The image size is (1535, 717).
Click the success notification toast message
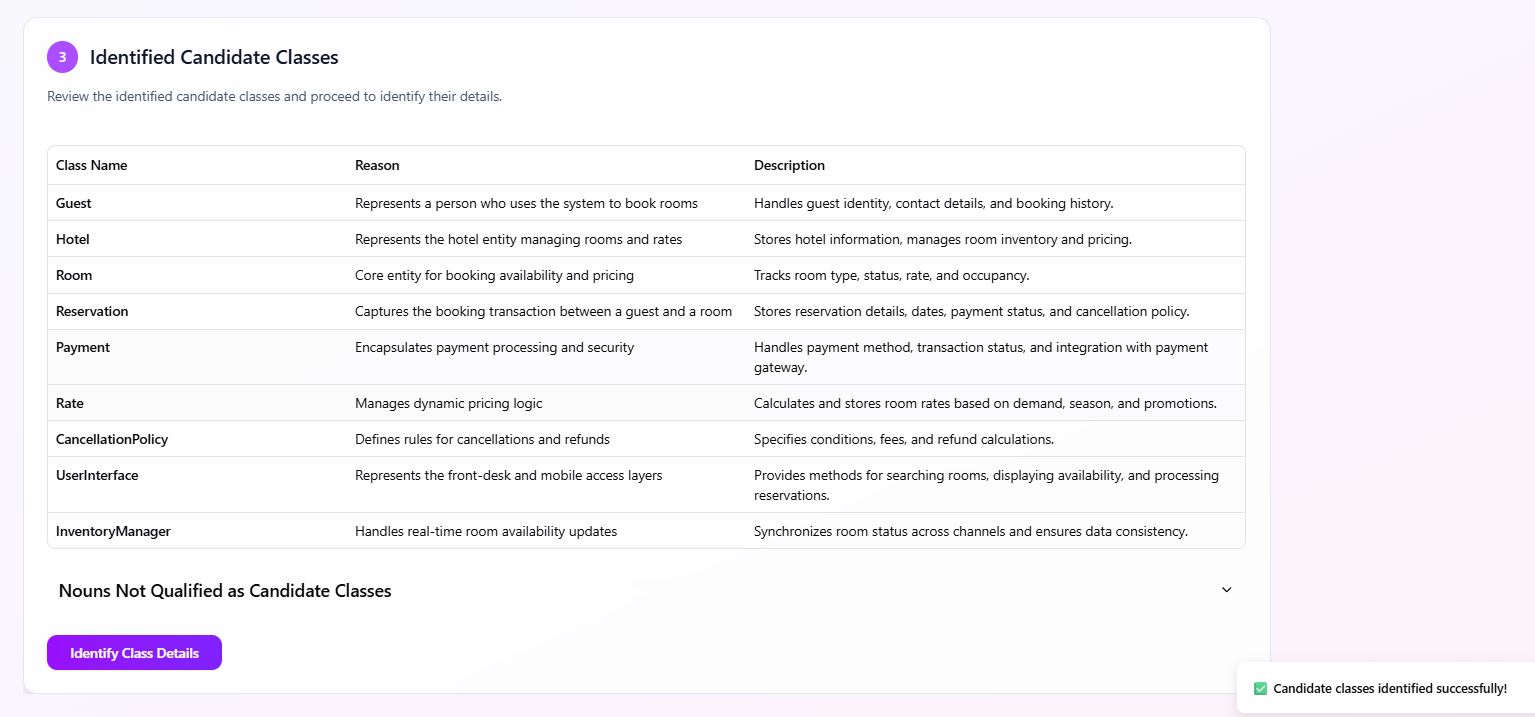coord(1389,688)
